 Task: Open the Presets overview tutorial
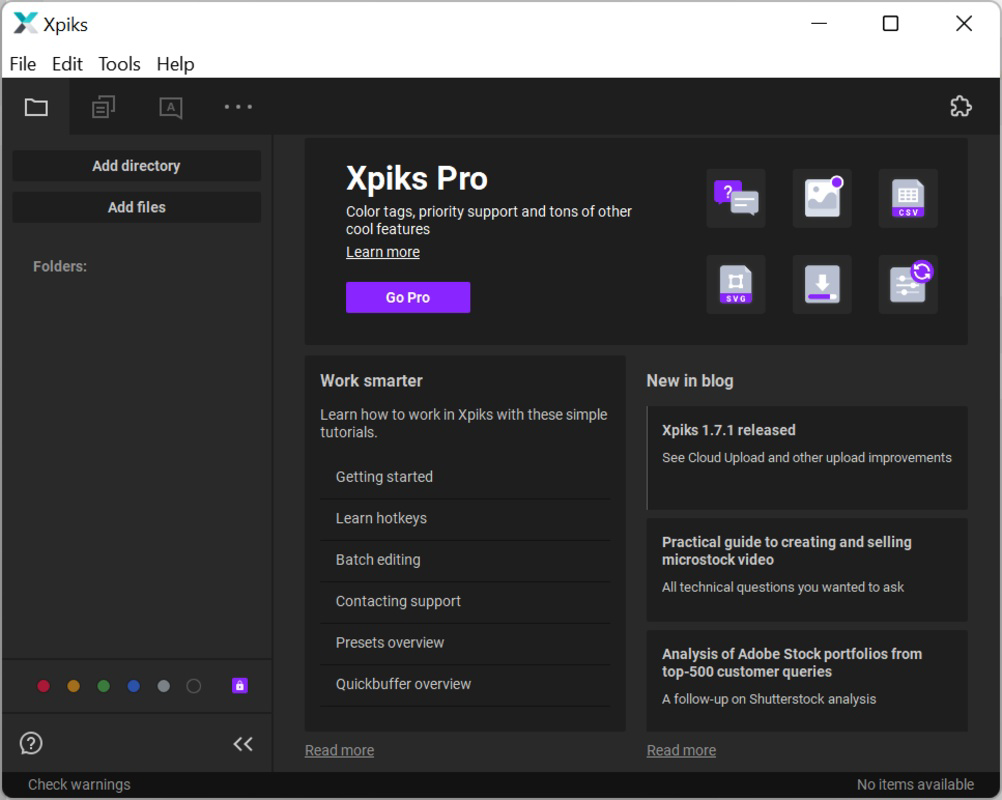[465, 643]
